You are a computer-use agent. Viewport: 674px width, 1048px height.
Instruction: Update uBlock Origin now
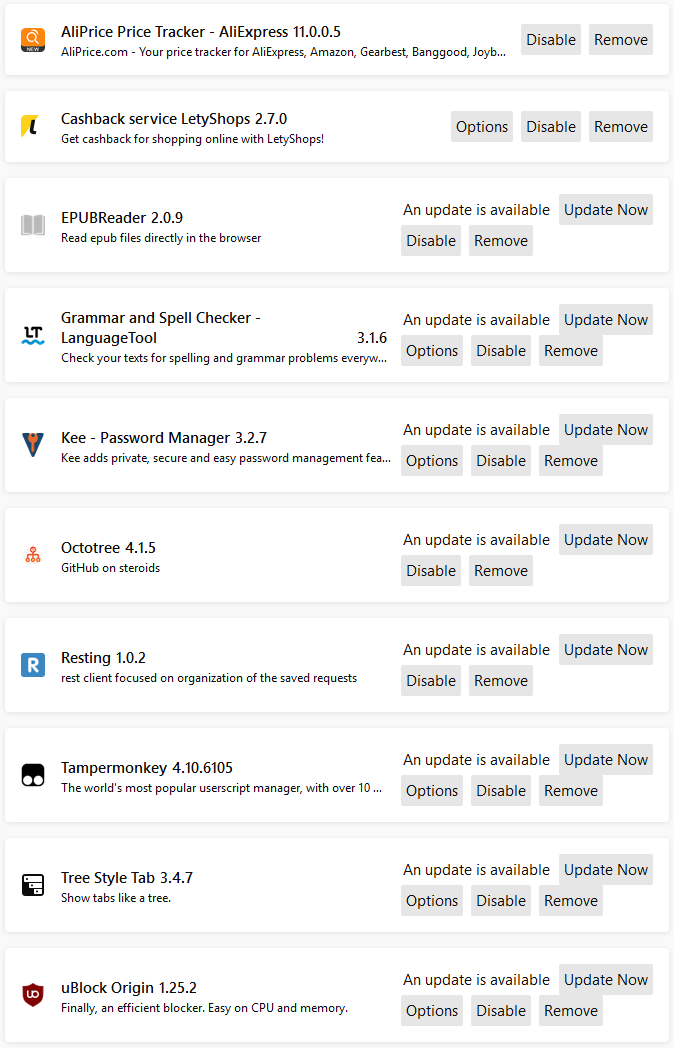tap(606, 980)
